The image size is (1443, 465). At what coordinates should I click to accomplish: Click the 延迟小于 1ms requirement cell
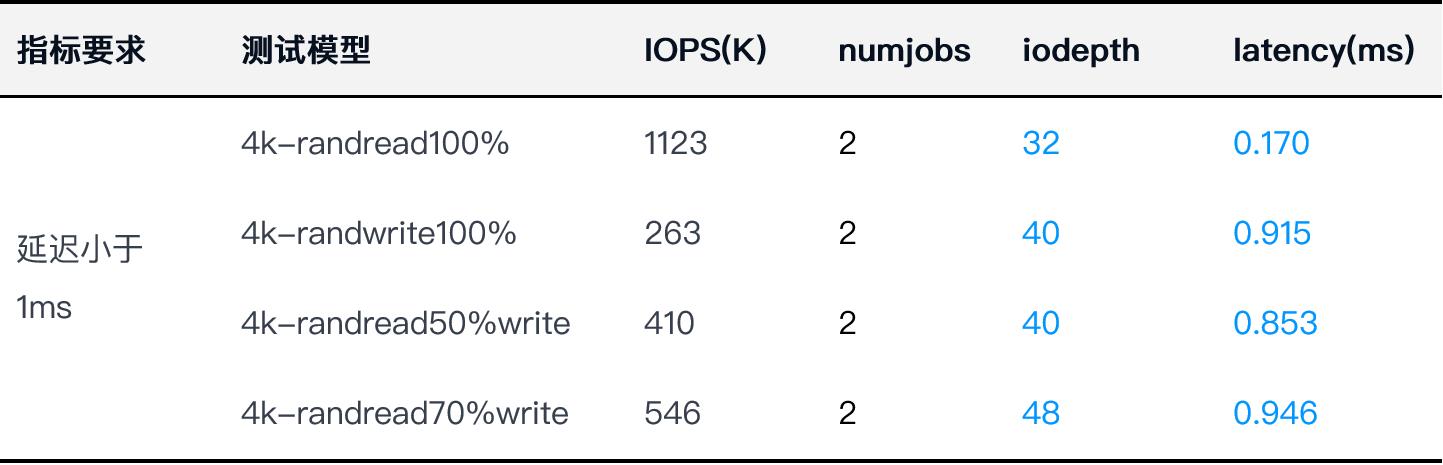(x=80, y=279)
